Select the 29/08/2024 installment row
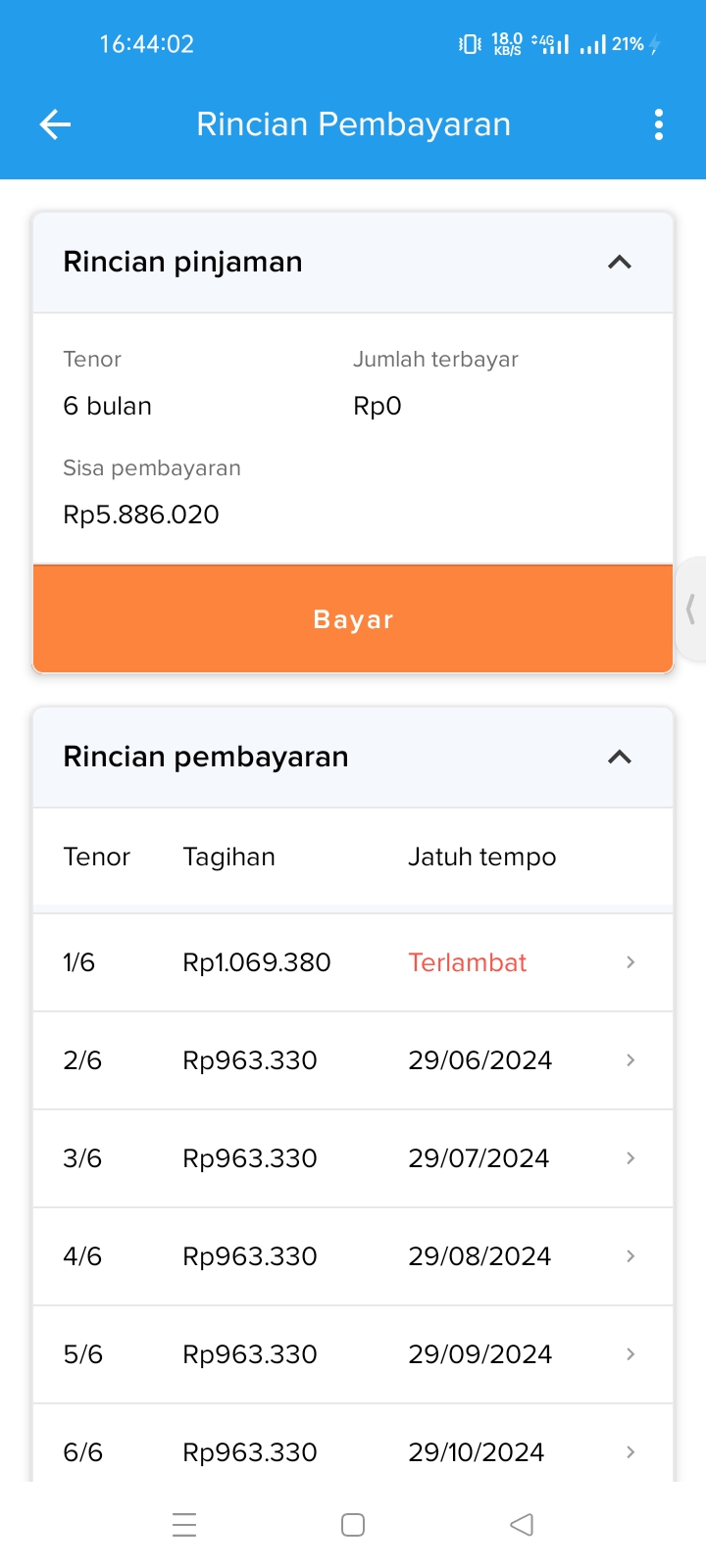706x1568 pixels. pyautogui.click(x=479, y=1256)
